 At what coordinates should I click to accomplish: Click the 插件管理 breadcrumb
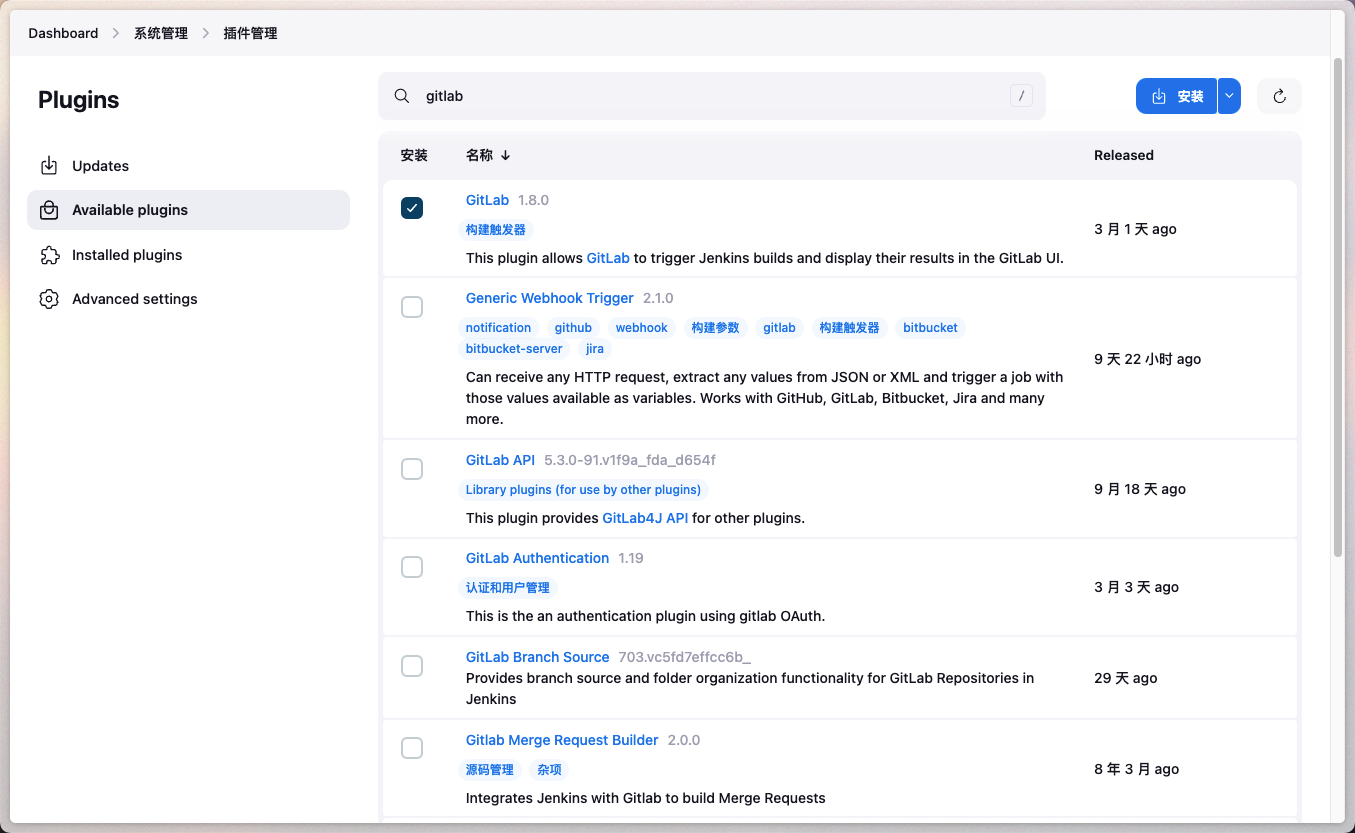tap(250, 33)
